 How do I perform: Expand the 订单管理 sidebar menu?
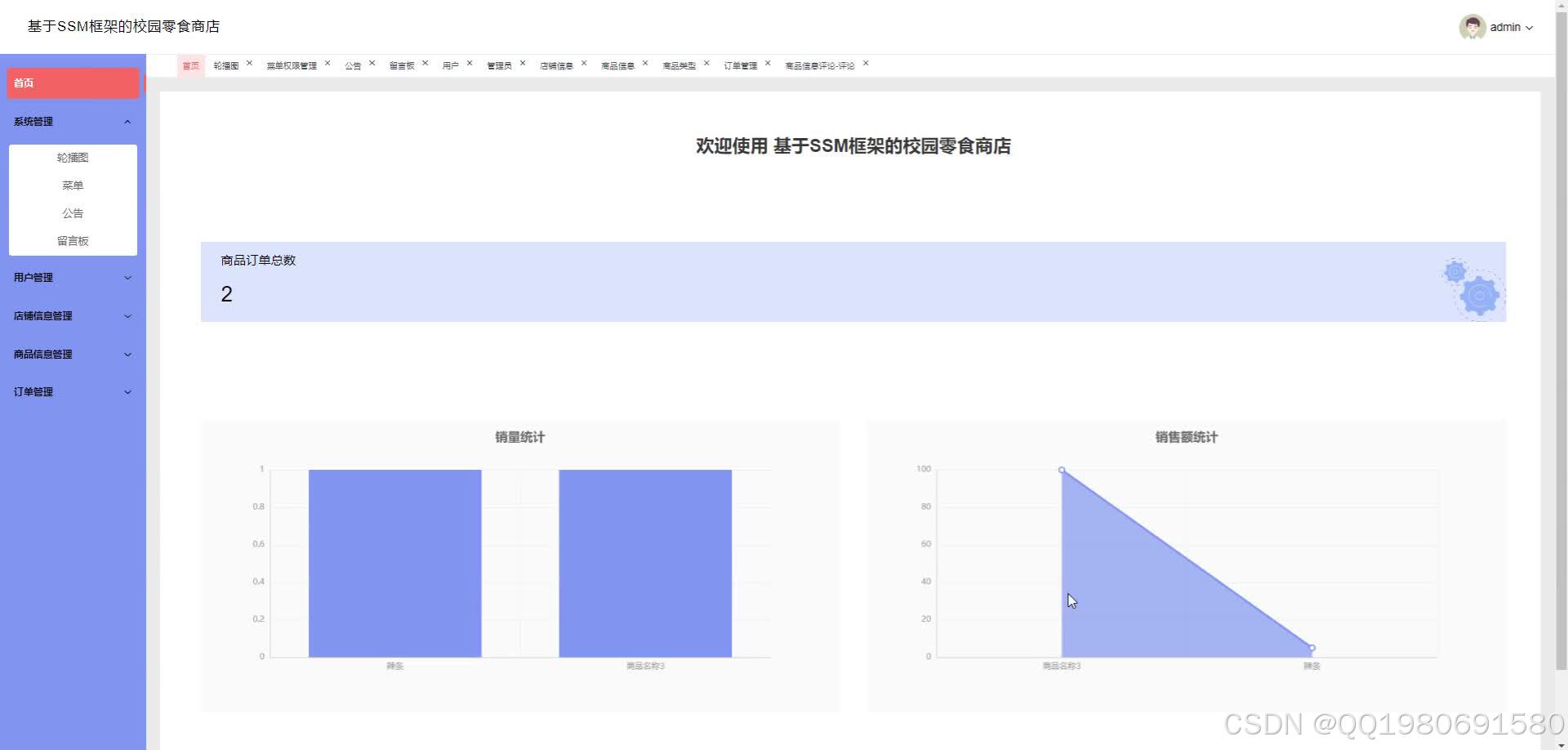pos(72,391)
